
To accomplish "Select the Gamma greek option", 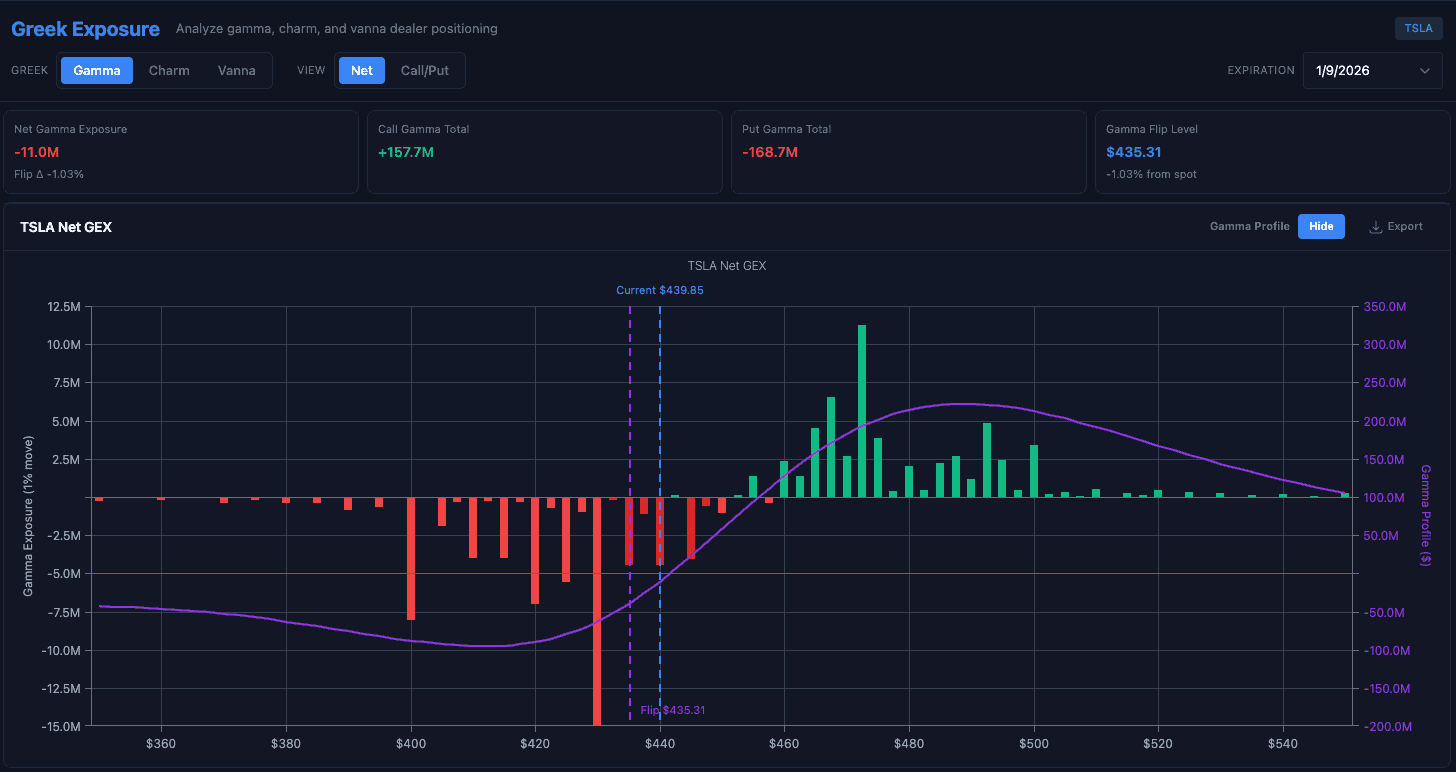I will click(x=97, y=71).
